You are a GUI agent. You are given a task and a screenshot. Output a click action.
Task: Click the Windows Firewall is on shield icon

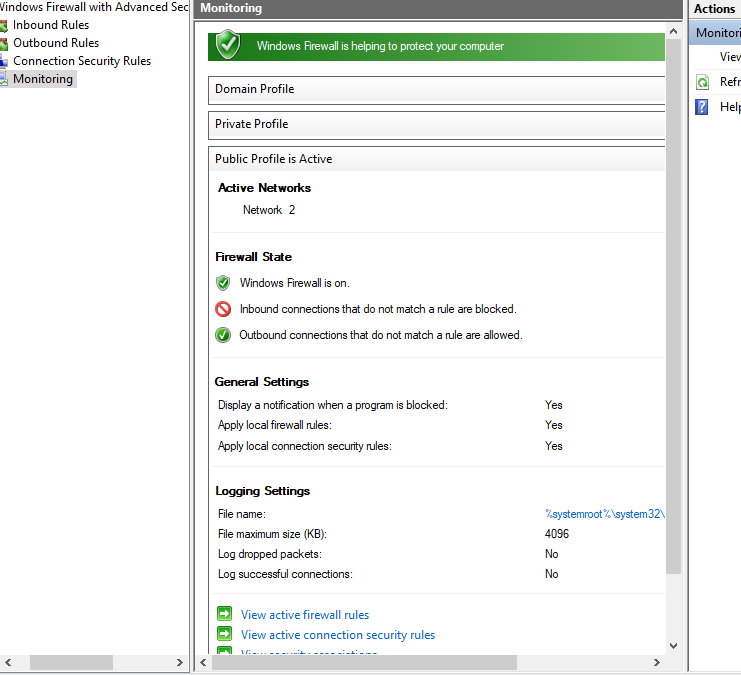click(x=223, y=283)
